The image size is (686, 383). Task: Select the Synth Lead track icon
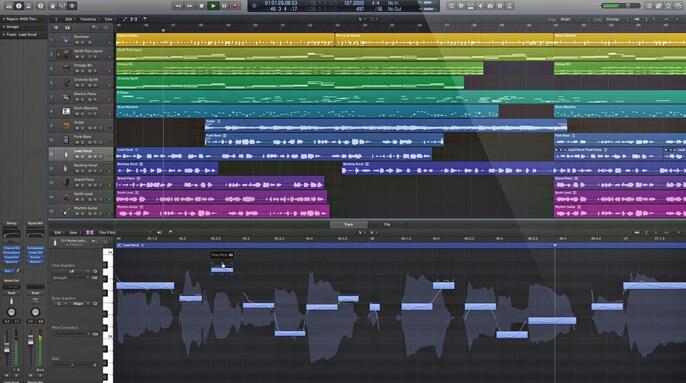click(66, 197)
